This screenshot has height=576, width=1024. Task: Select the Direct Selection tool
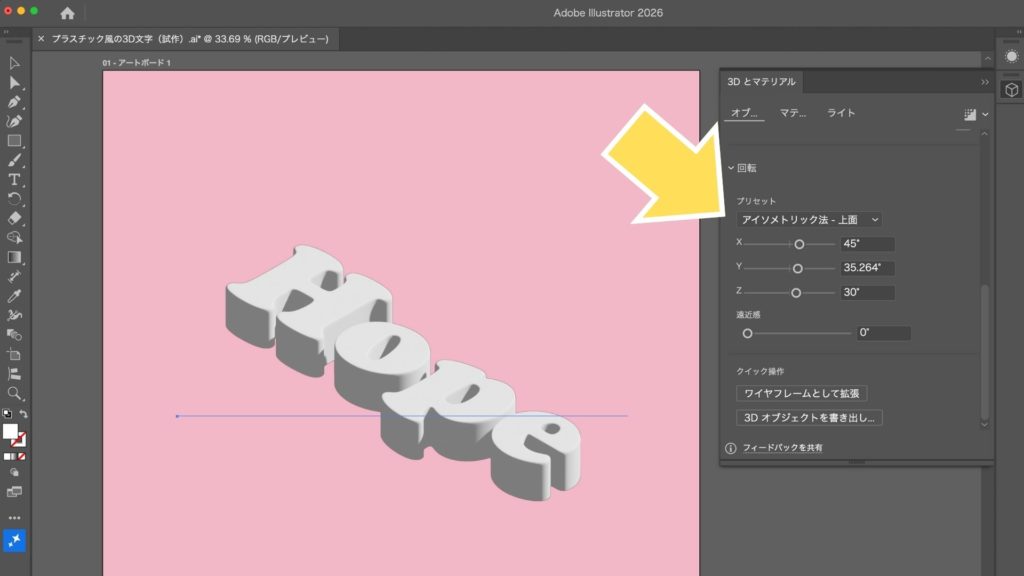(14, 82)
